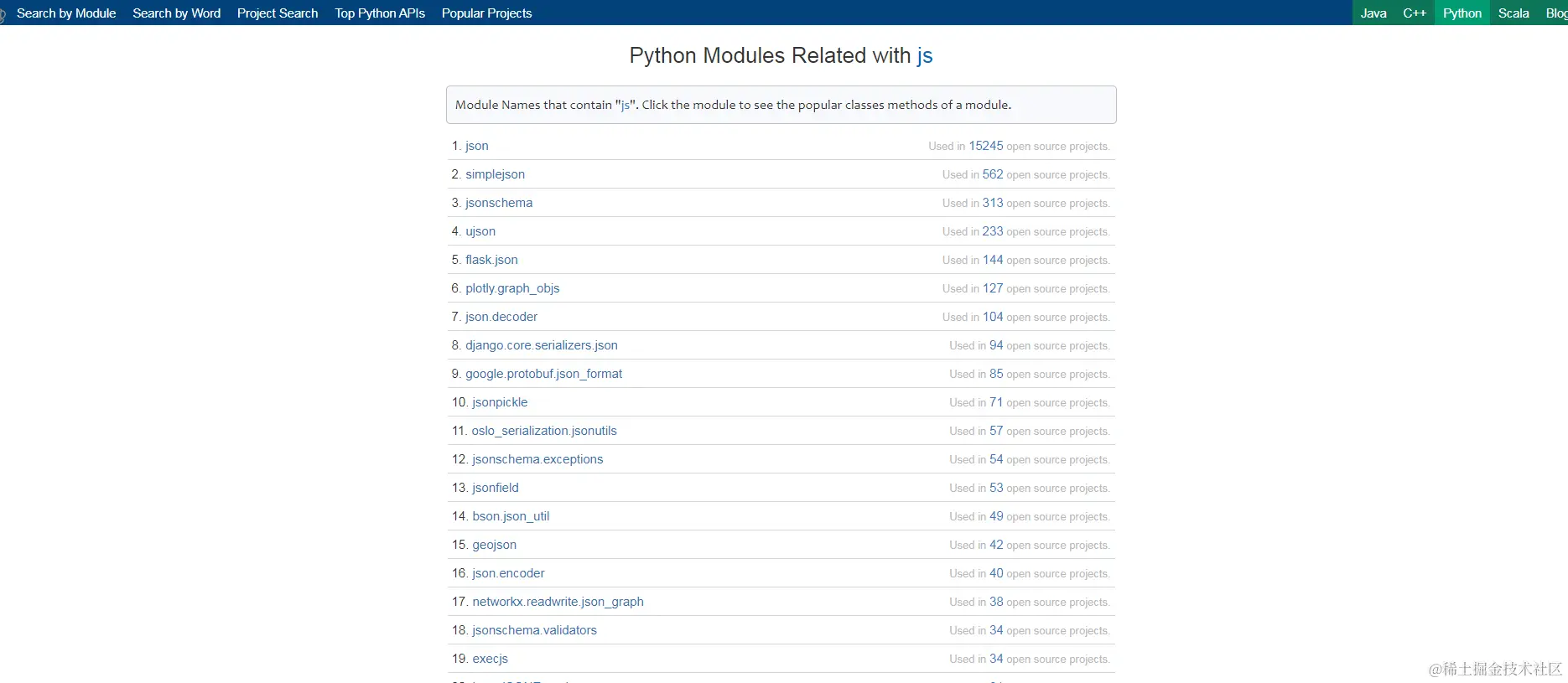Screen dimensions: 1568x683
Task: Open the execjs module link
Action: (x=490, y=659)
